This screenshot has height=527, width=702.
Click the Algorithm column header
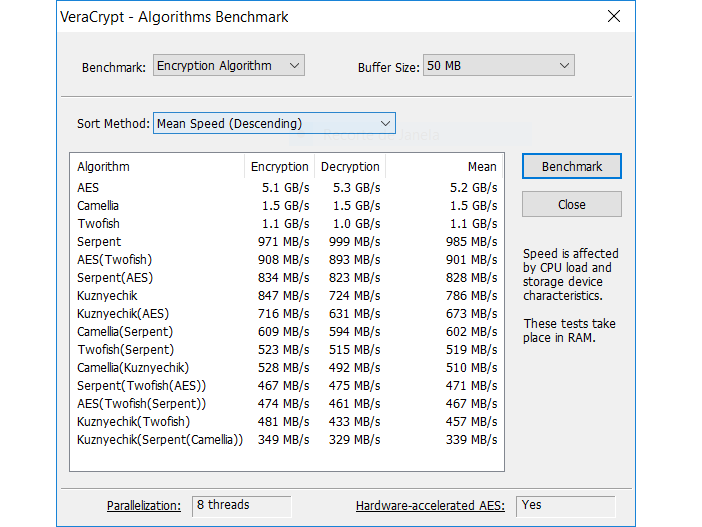(x=157, y=167)
